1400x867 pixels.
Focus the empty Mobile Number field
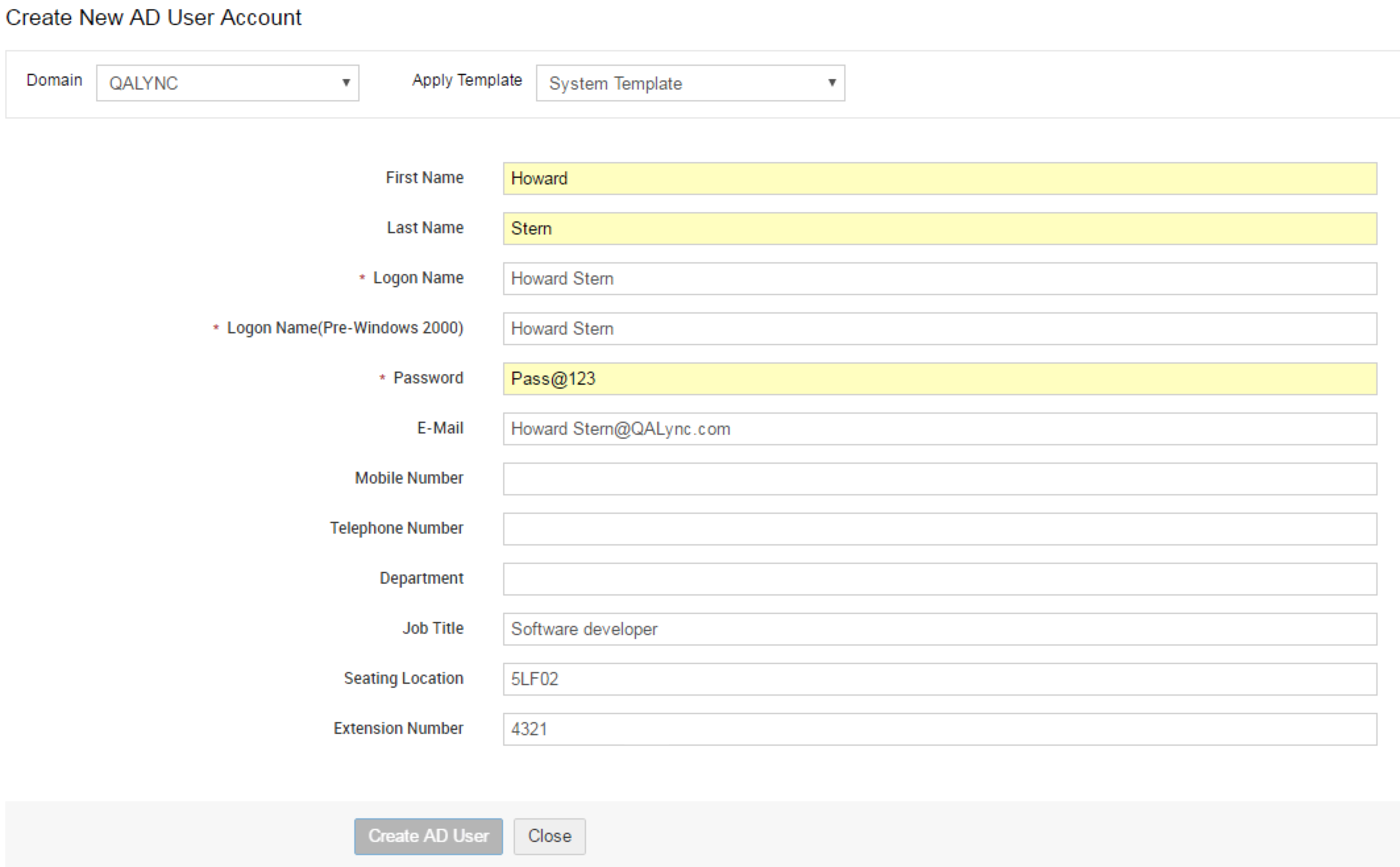[x=939, y=479]
